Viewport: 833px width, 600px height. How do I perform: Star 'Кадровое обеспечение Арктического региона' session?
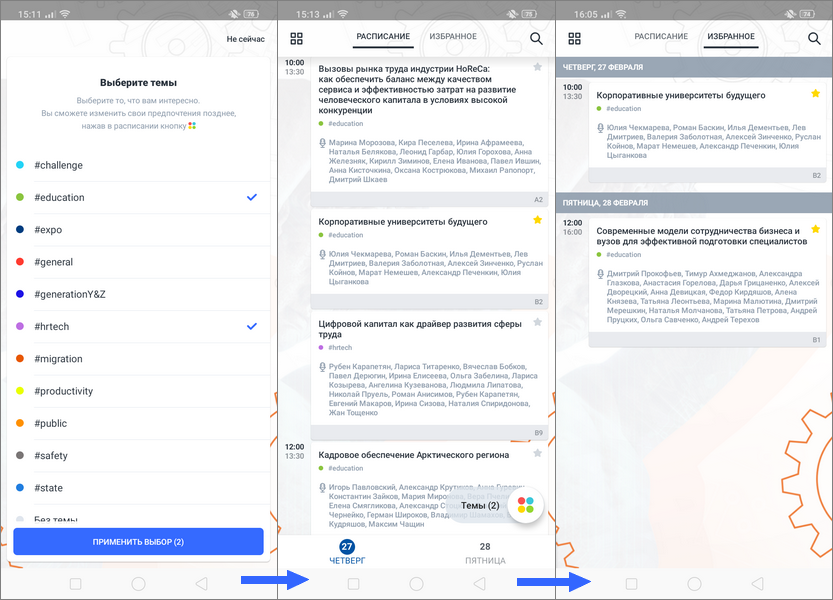(538, 453)
